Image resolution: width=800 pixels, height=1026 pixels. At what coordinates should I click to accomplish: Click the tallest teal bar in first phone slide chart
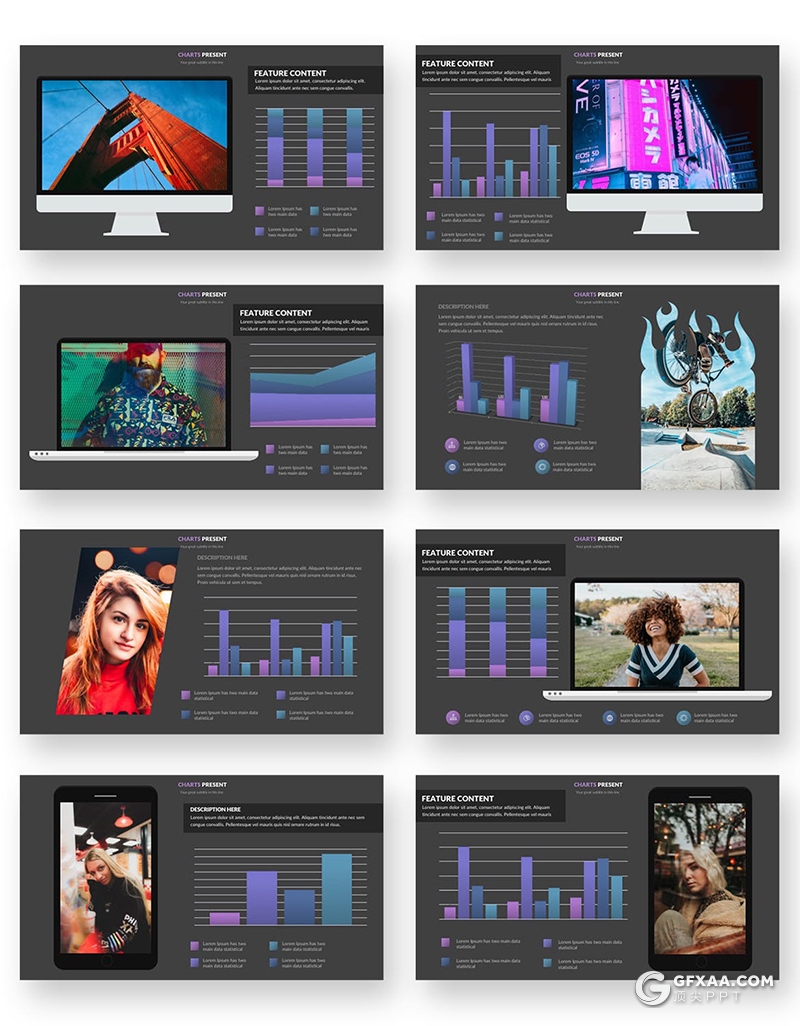[x=336, y=888]
